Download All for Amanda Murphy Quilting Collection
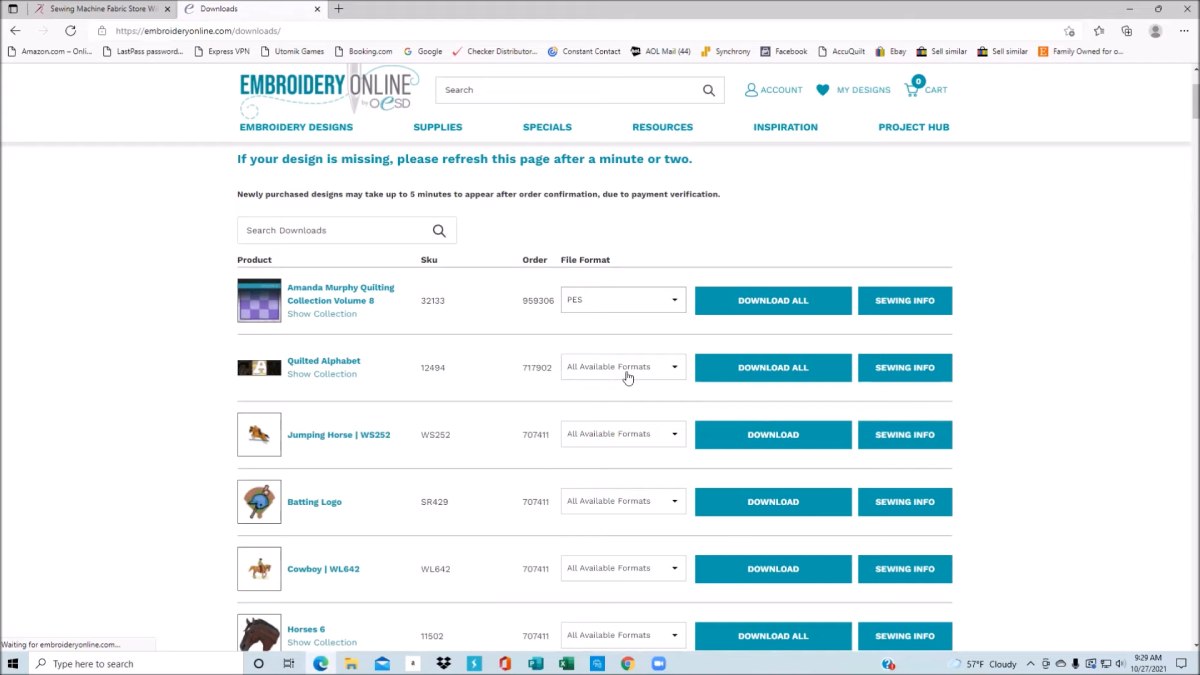This screenshot has width=1200, height=675. click(x=773, y=301)
